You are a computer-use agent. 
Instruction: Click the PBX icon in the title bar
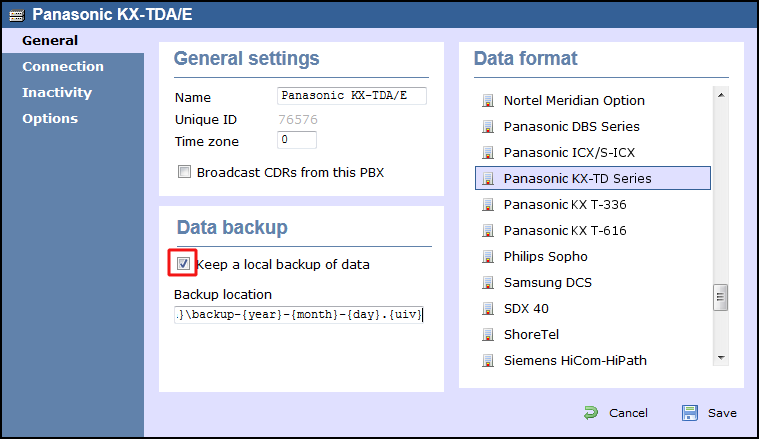click(16, 15)
